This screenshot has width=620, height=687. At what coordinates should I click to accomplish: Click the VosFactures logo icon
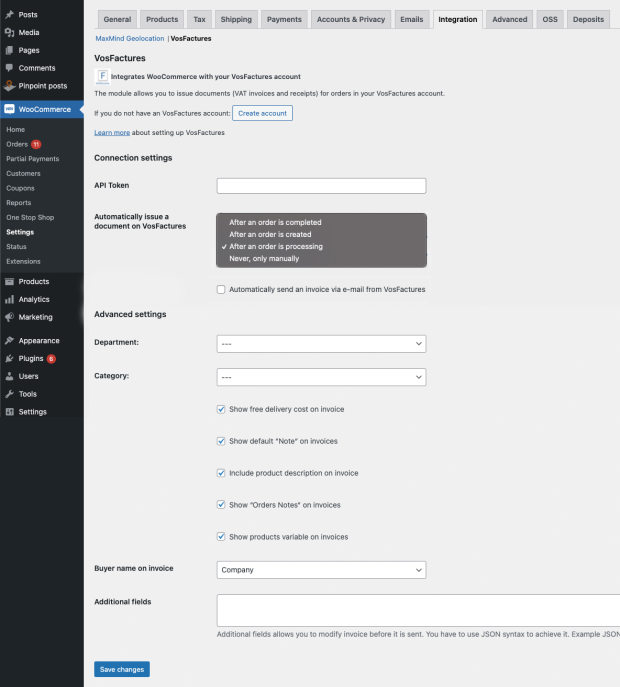[102, 77]
